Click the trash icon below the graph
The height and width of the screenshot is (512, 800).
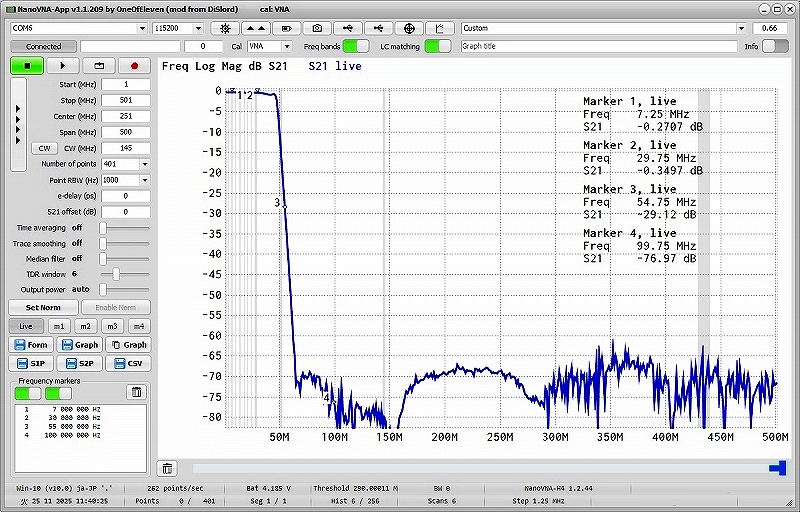tap(168, 468)
